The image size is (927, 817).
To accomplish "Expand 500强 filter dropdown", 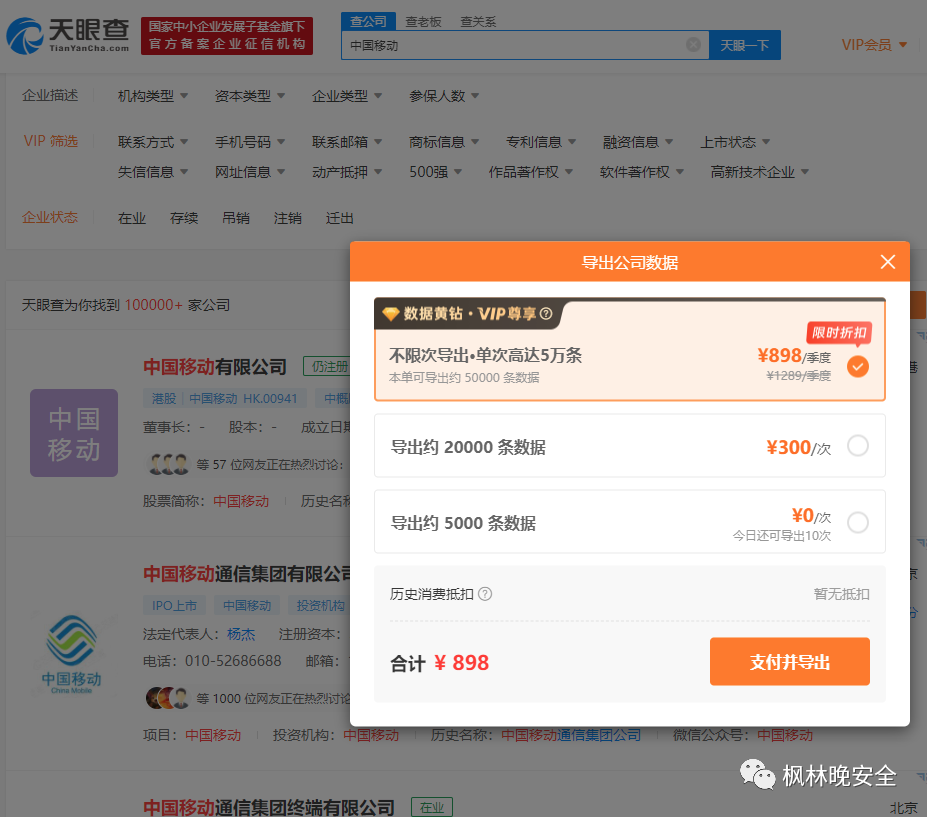I will pyautogui.click(x=436, y=172).
